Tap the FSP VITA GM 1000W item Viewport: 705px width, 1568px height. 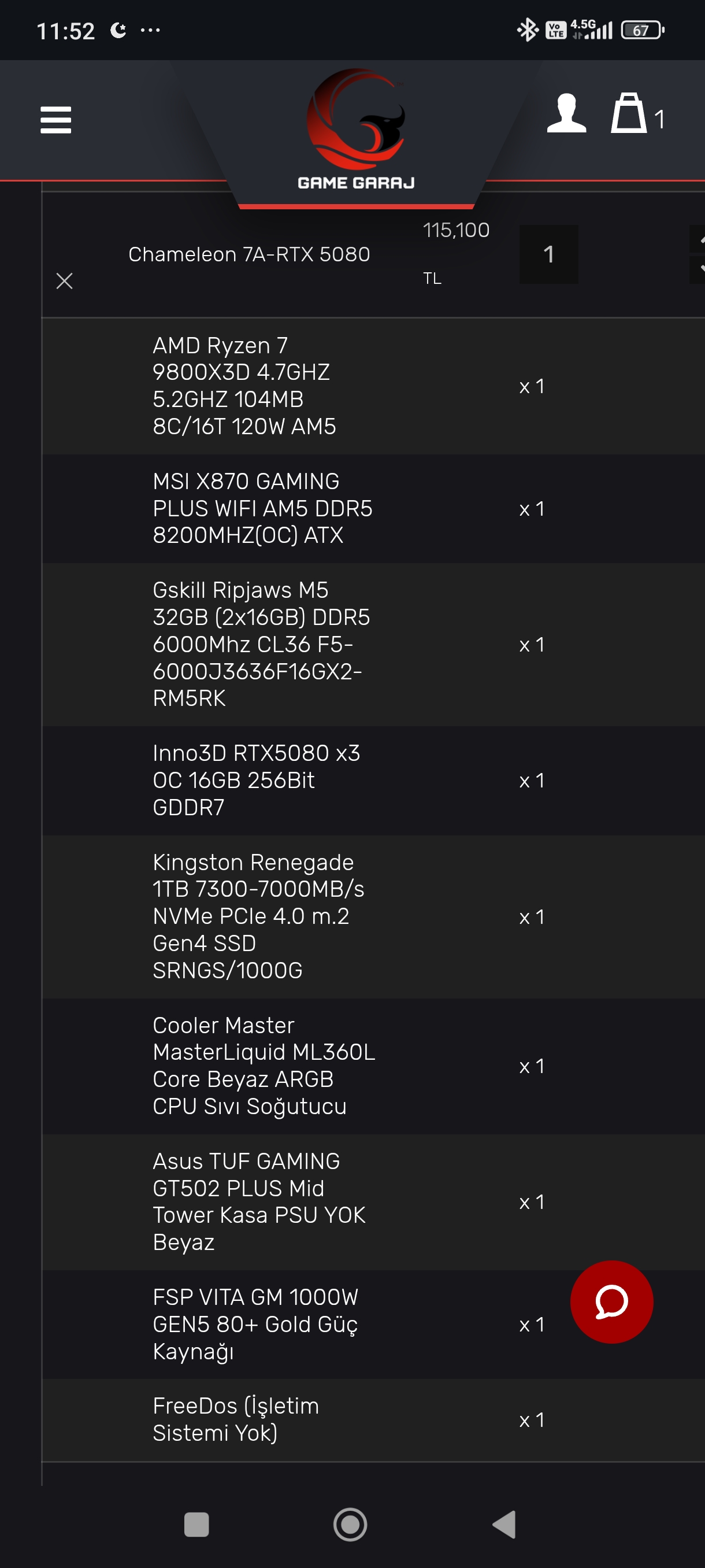(x=255, y=1324)
